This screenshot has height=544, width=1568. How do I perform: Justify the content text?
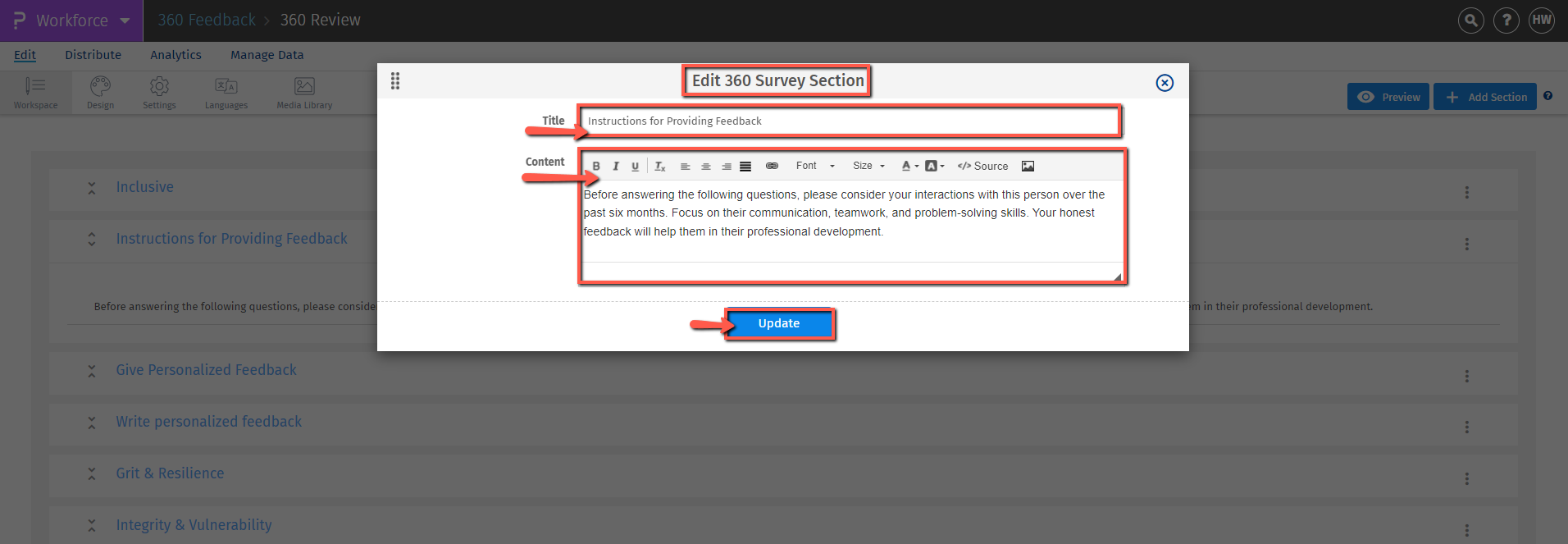pos(745,166)
